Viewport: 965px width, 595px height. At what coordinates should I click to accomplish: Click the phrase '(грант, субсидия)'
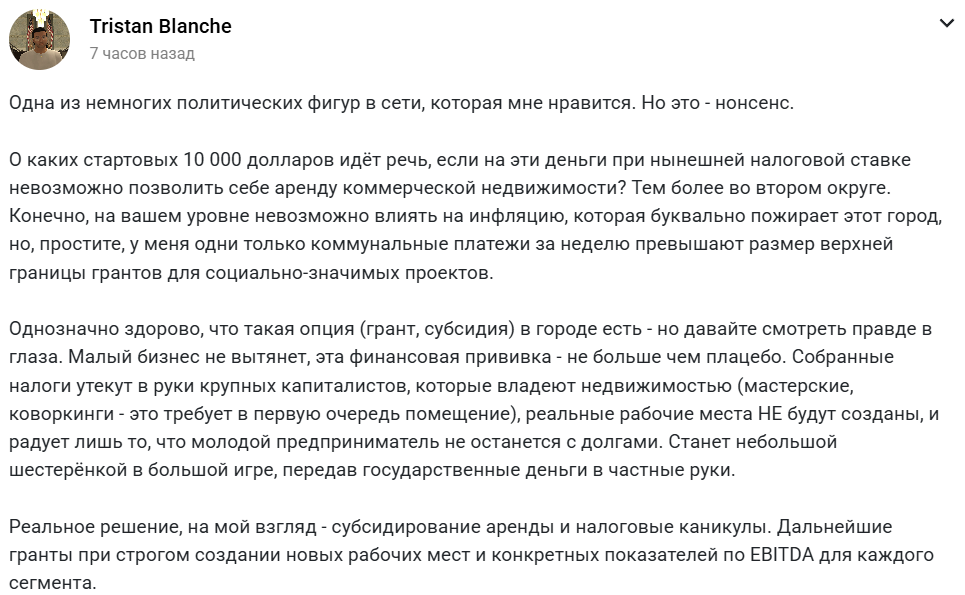438,329
